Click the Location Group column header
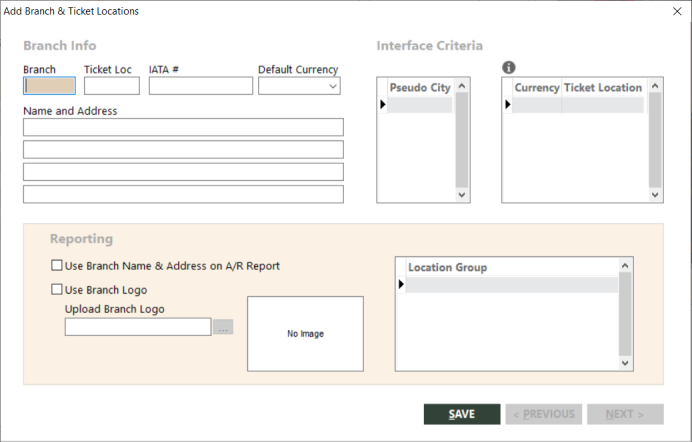The image size is (692, 442). (x=512, y=267)
